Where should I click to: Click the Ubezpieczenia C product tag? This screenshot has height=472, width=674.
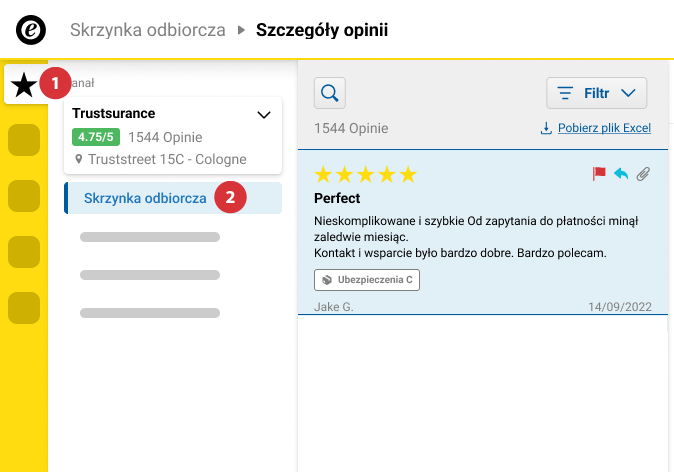coord(367,280)
